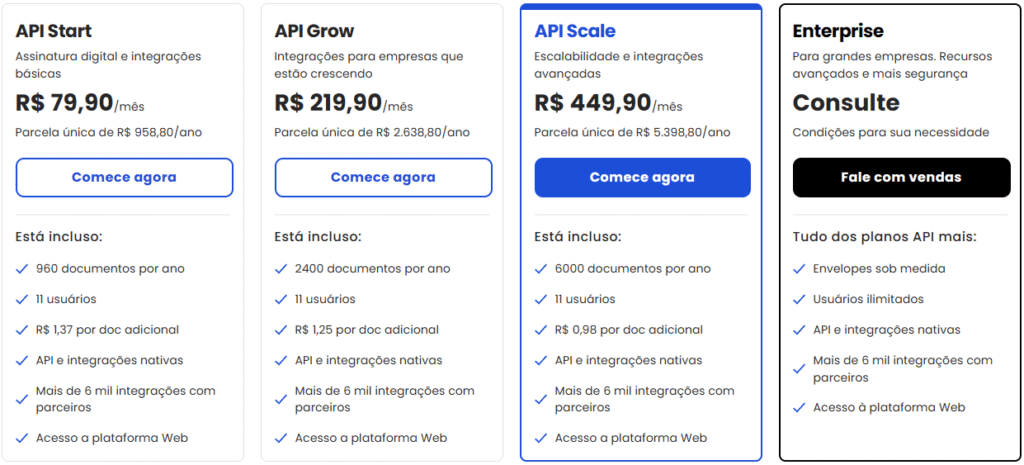Select the API Start plan title

(54, 31)
